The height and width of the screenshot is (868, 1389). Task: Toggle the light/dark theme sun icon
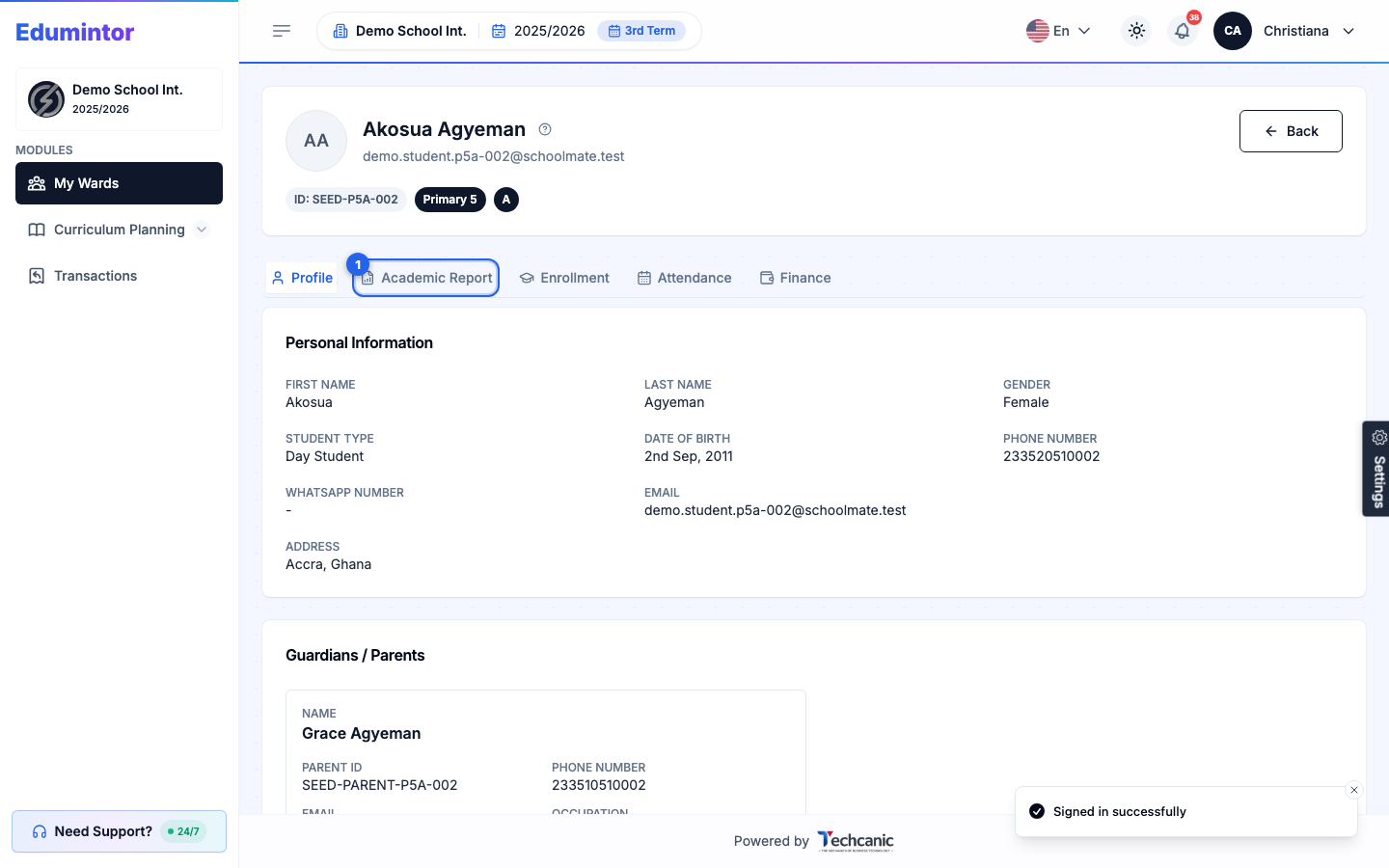point(1137,31)
